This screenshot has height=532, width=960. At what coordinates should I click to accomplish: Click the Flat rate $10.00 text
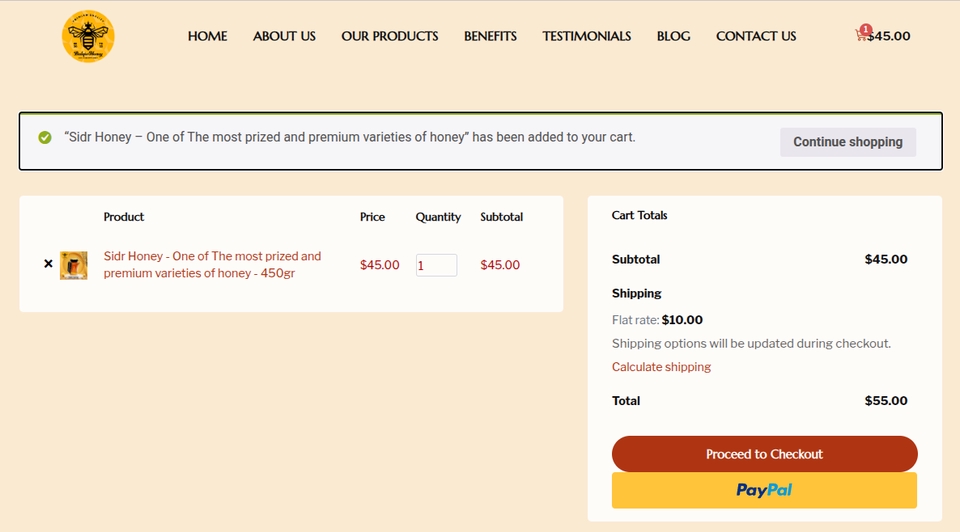point(657,320)
